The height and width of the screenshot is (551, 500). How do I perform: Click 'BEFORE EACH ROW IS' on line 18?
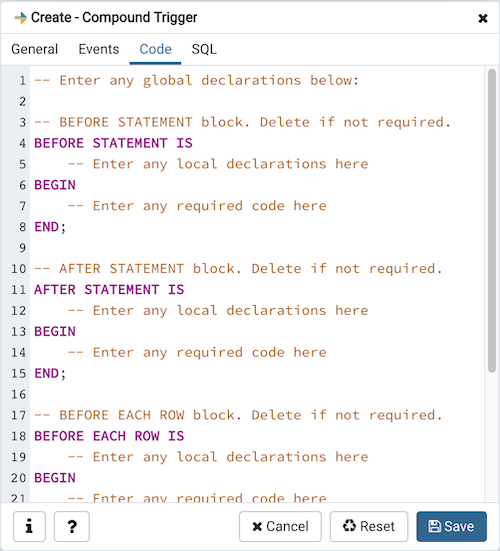(x=109, y=436)
